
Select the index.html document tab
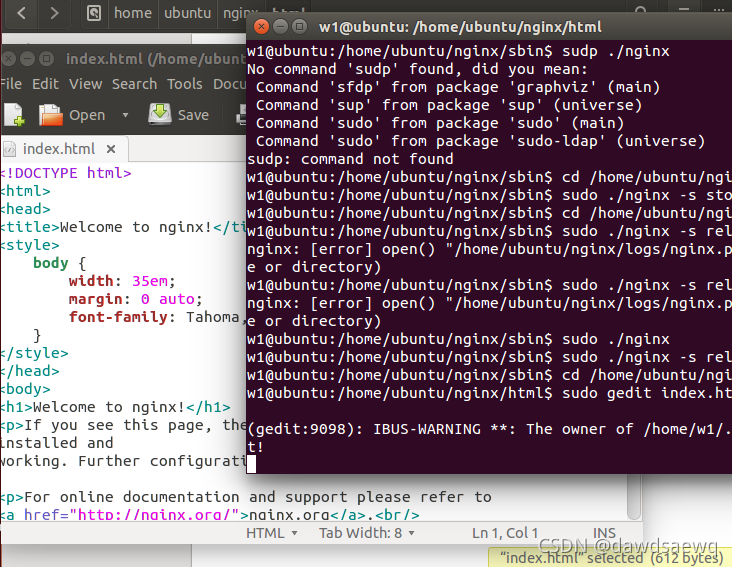click(59, 149)
